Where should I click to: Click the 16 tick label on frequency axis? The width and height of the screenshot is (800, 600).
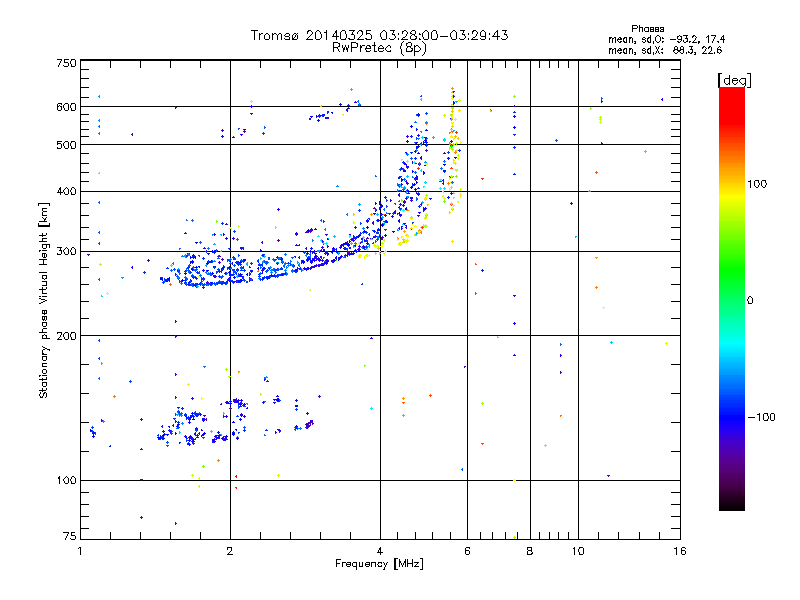point(680,551)
